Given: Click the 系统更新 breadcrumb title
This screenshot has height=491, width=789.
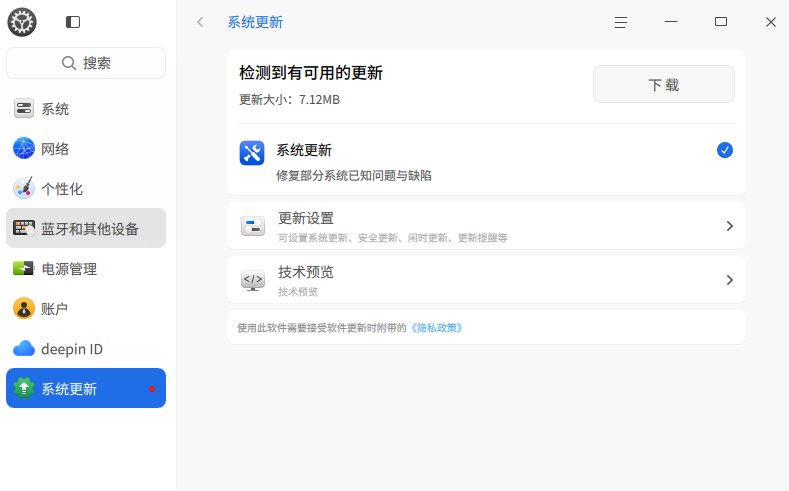Looking at the screenshot, I should click(x=255, y=22).
